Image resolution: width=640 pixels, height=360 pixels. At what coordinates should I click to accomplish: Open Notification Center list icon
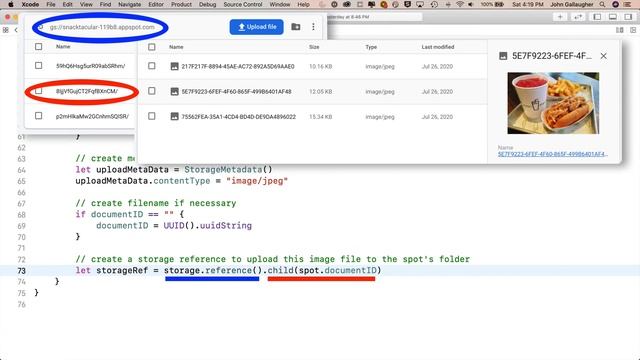[627, 4]
